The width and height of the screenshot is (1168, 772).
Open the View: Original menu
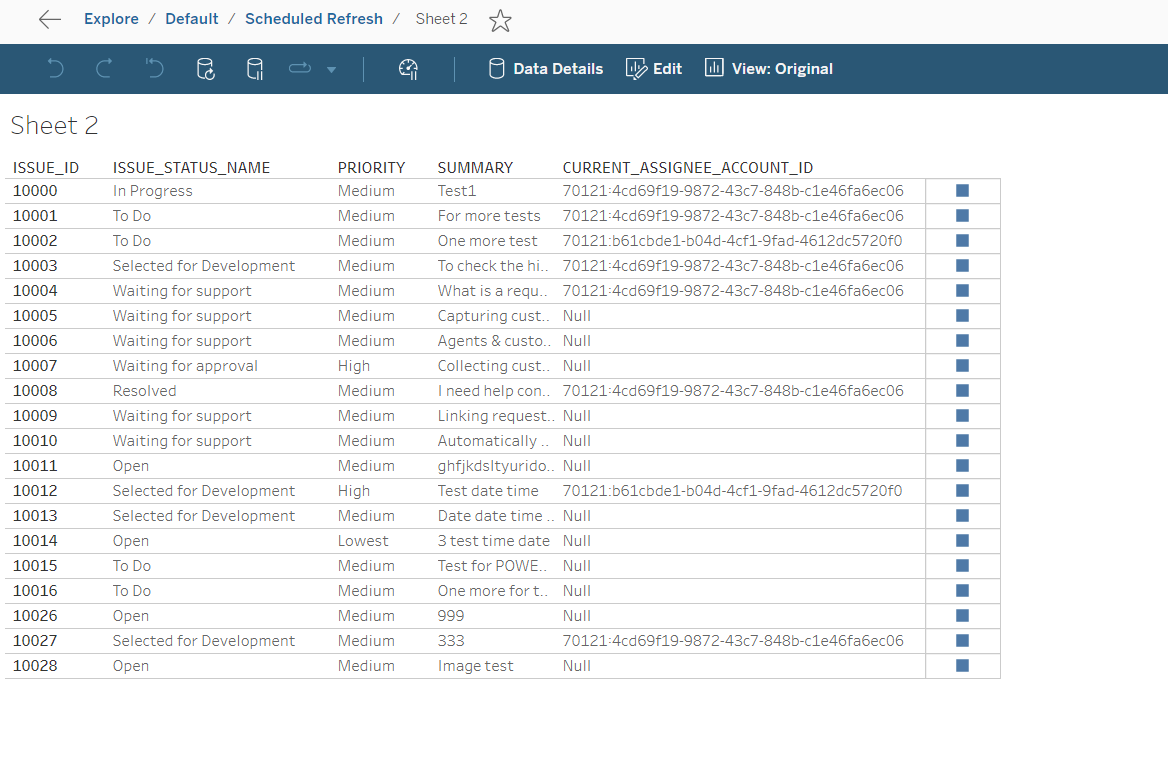click(769, 69)
